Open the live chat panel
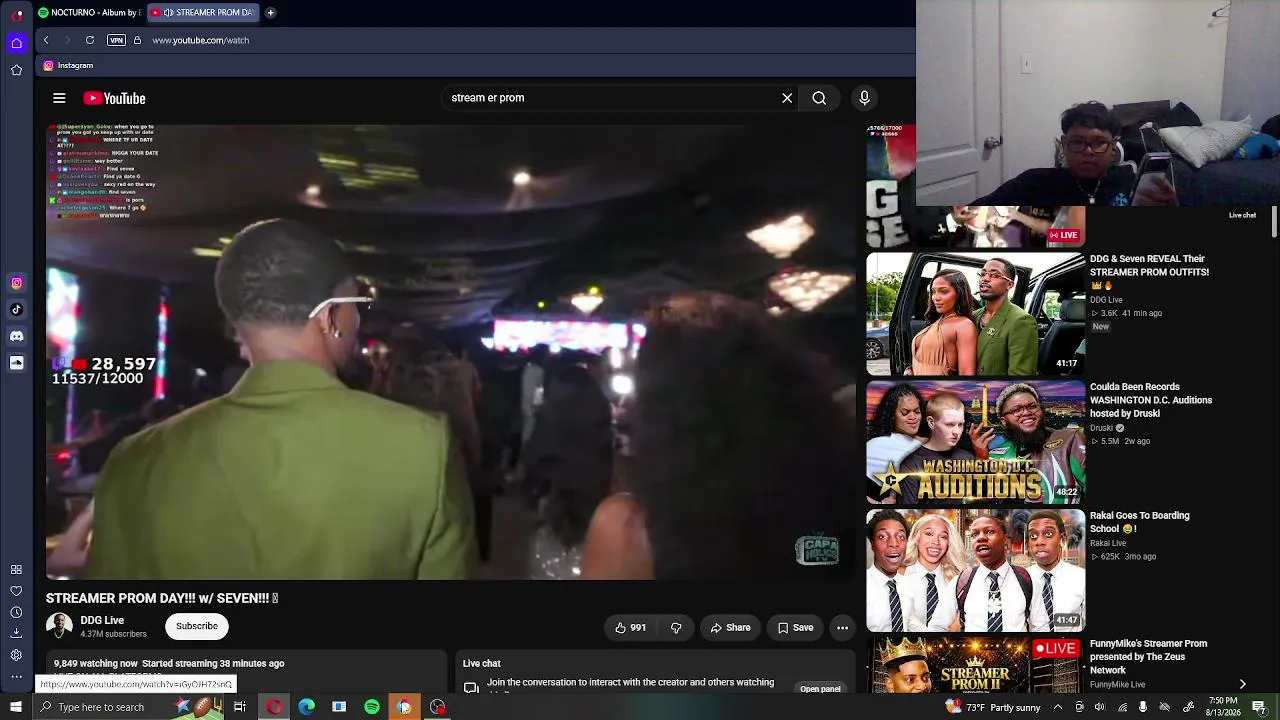 pyautogui.click(x=820, y=688)
